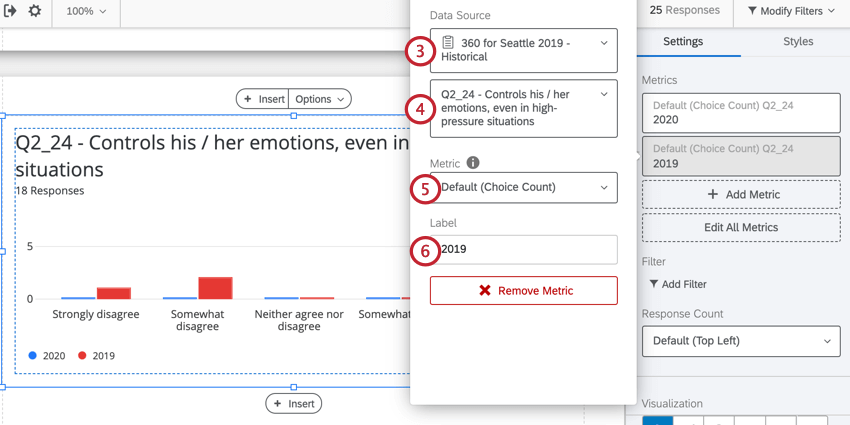The image size is (850, 425).
Task: Click the red X icon in Remove Metric
Action: pyautogui.click(x=485, y=291)
